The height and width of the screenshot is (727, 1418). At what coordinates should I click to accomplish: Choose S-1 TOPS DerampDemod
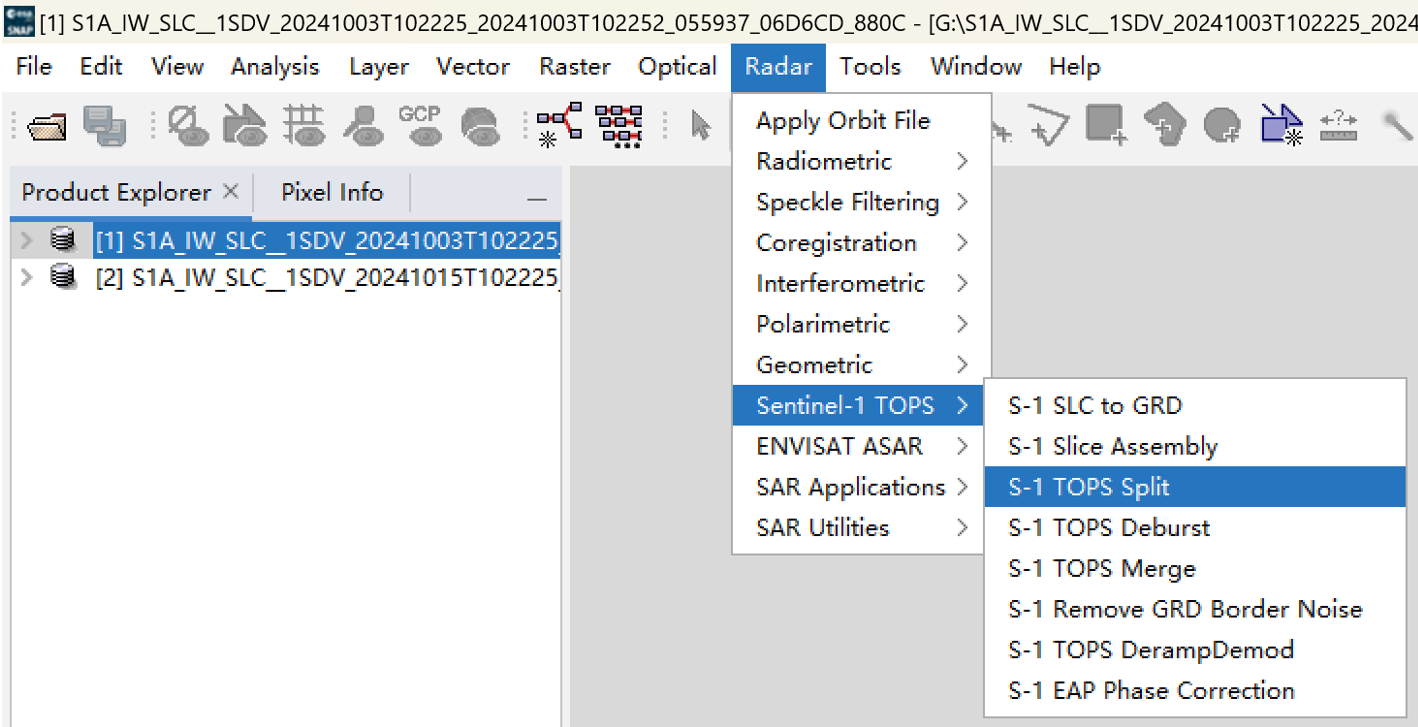[x=1195, y=650]
